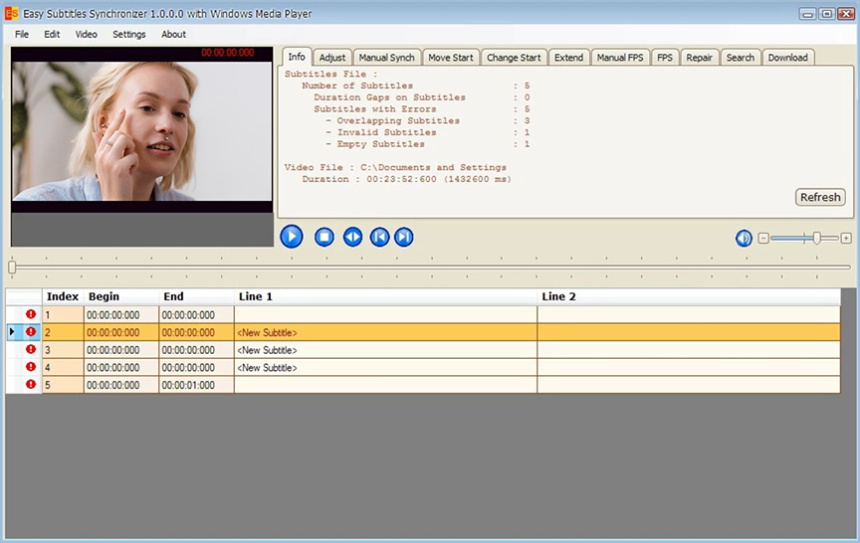Click the left-right arrows seek playback icon
Image resolution: width=860 pixels, height=543 pixels.
click(353, 237)
